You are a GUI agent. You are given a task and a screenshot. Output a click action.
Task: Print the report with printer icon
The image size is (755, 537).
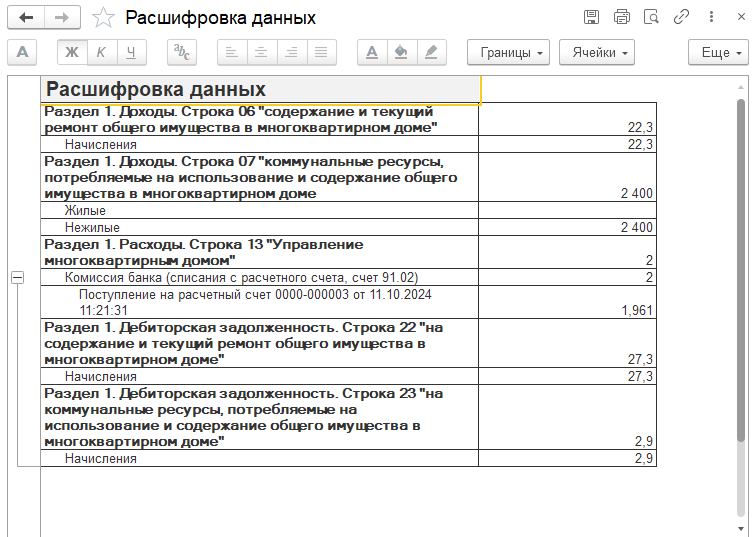(621, 17)
